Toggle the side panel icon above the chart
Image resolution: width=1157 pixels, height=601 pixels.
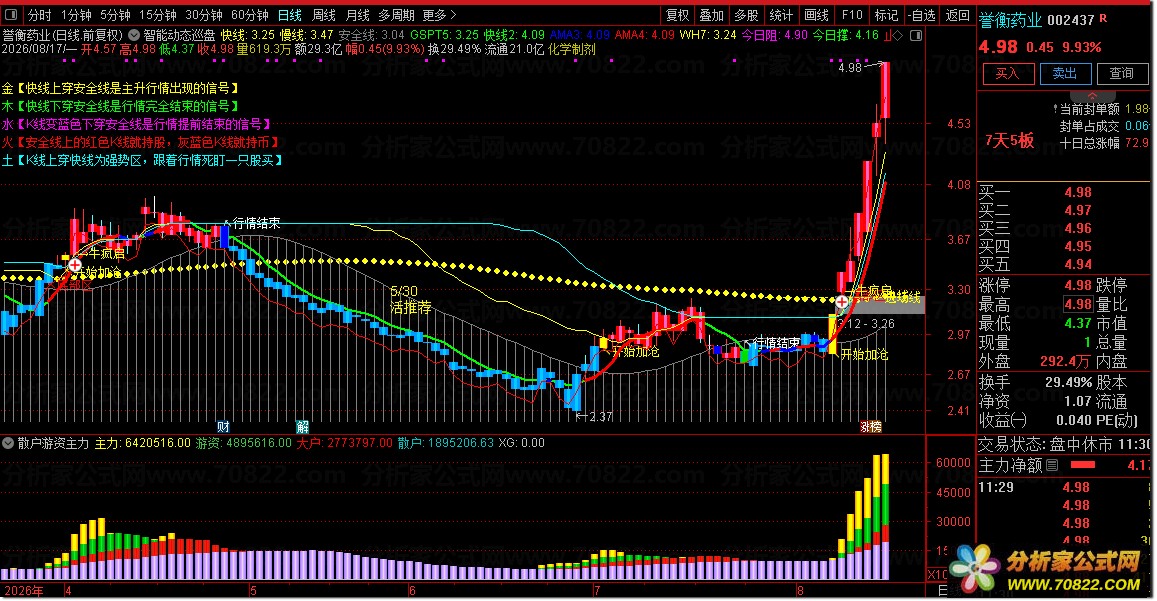916,35
